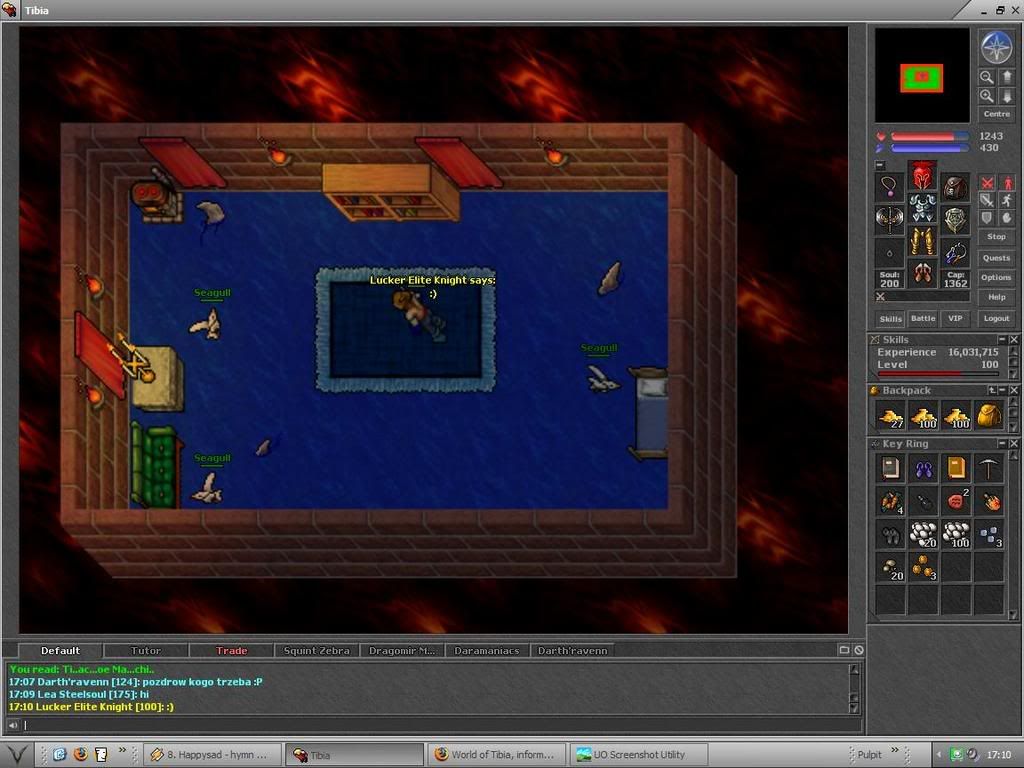Minimize the Backpack panel
The image size is (1024, 768).
pos(1002,391)
